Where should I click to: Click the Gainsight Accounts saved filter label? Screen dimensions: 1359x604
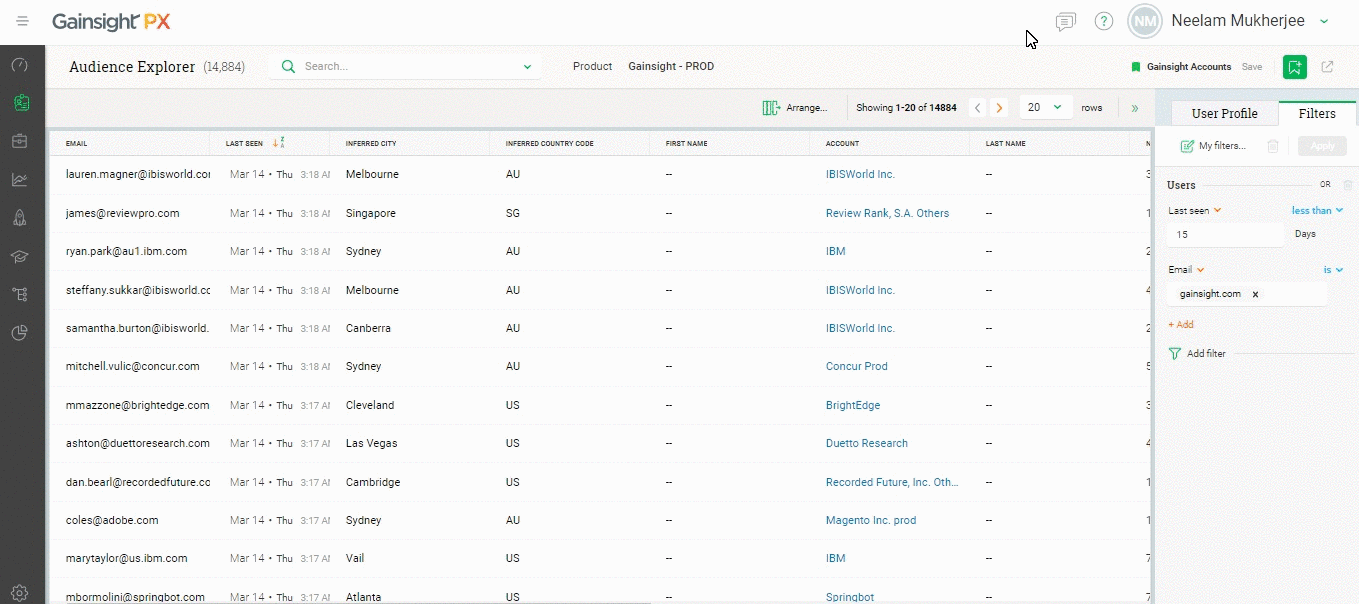tap(1189, 67)
